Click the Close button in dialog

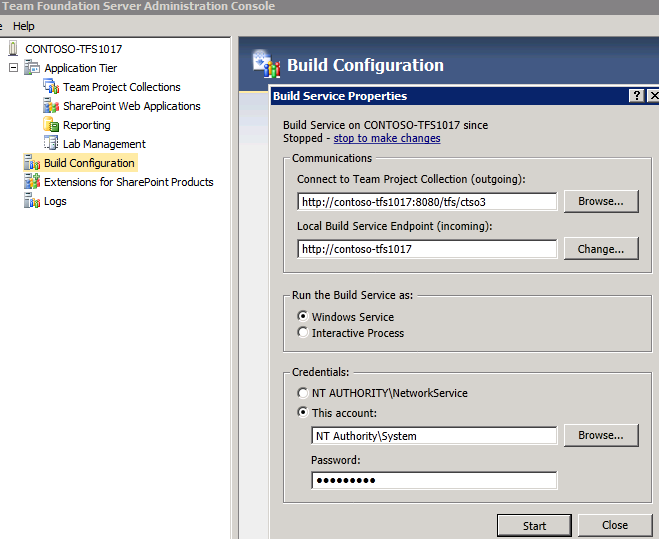pyautogui.click(x=614, y=525)
